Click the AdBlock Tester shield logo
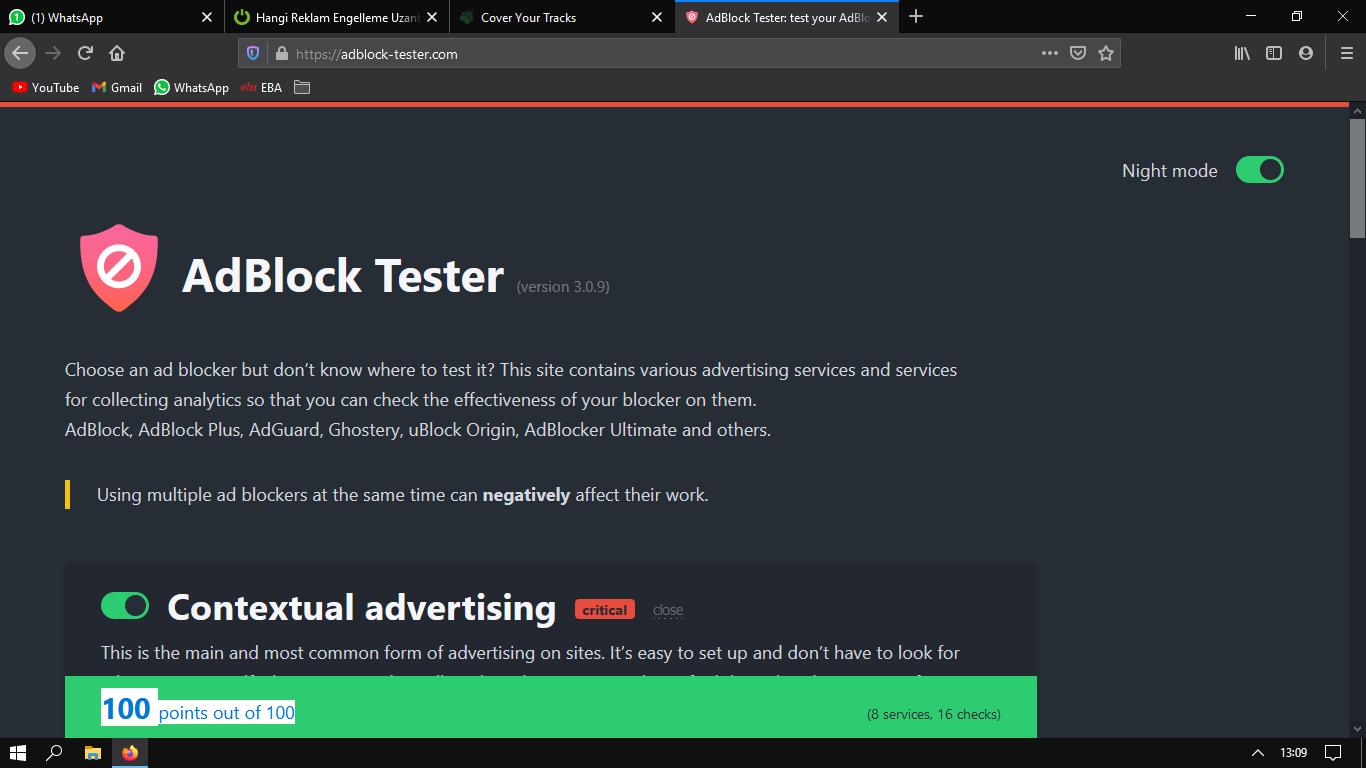 119,268
